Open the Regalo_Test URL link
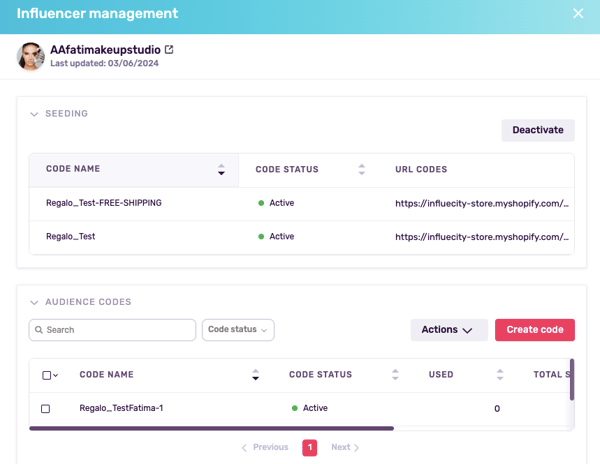600x464 pixels. [482, 237]
